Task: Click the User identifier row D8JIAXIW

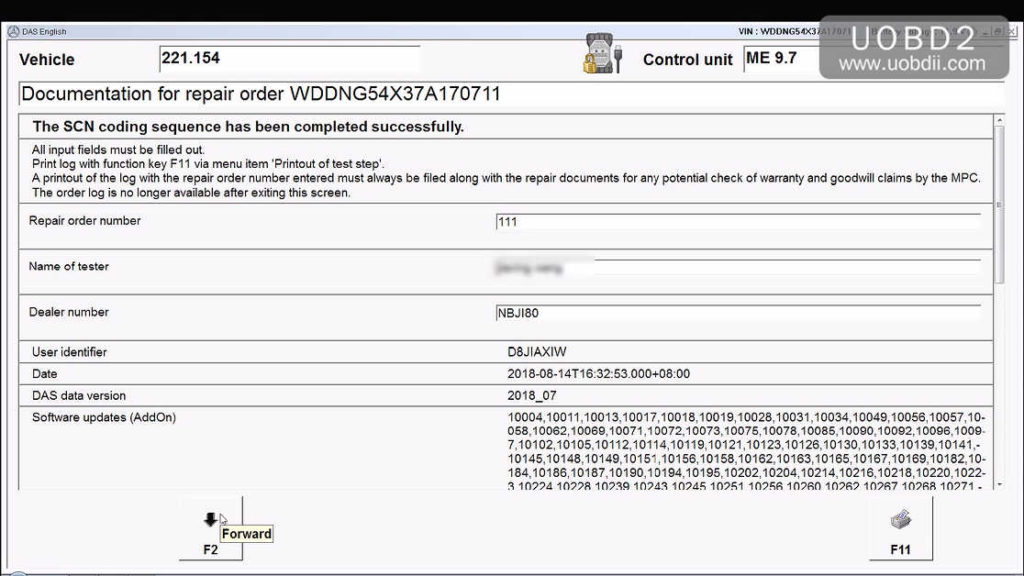Action: 540,351
